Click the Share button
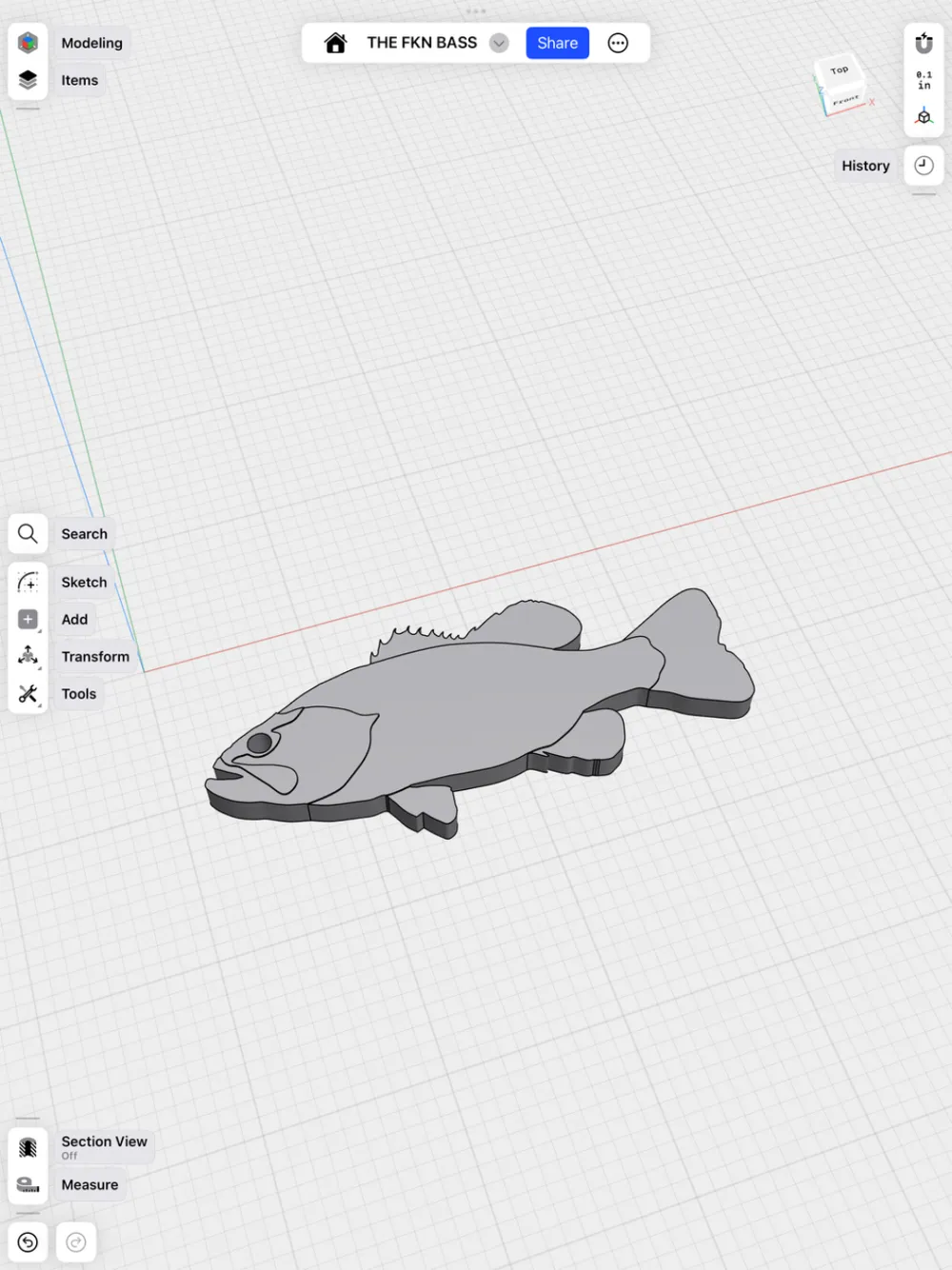This screenshot has width=952, height=1270. point(558,43)
